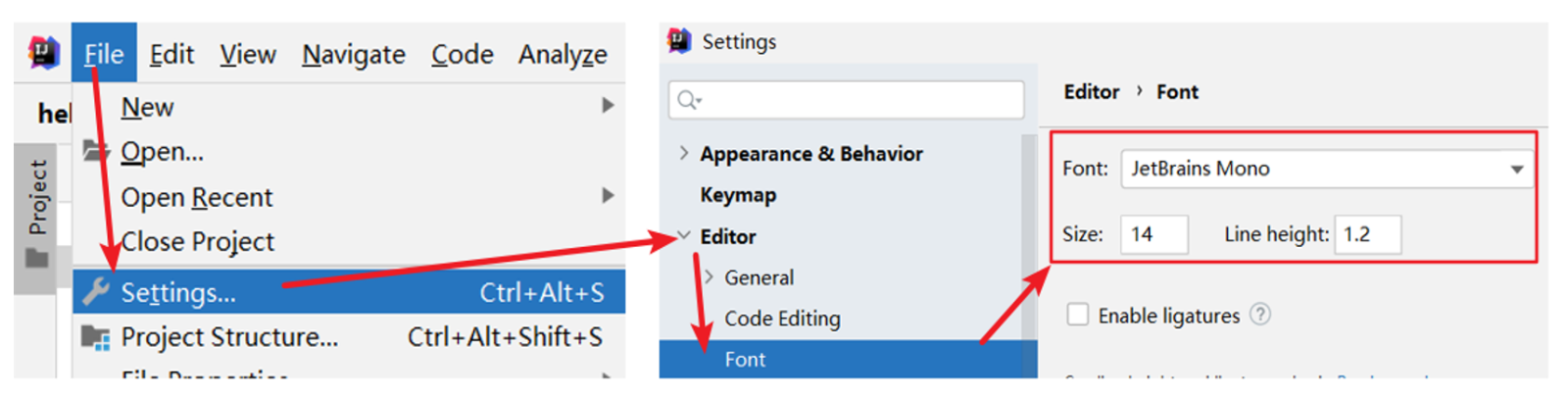Open the Font dropdown arrow
1568x398 pixels.
(1517, 170)
